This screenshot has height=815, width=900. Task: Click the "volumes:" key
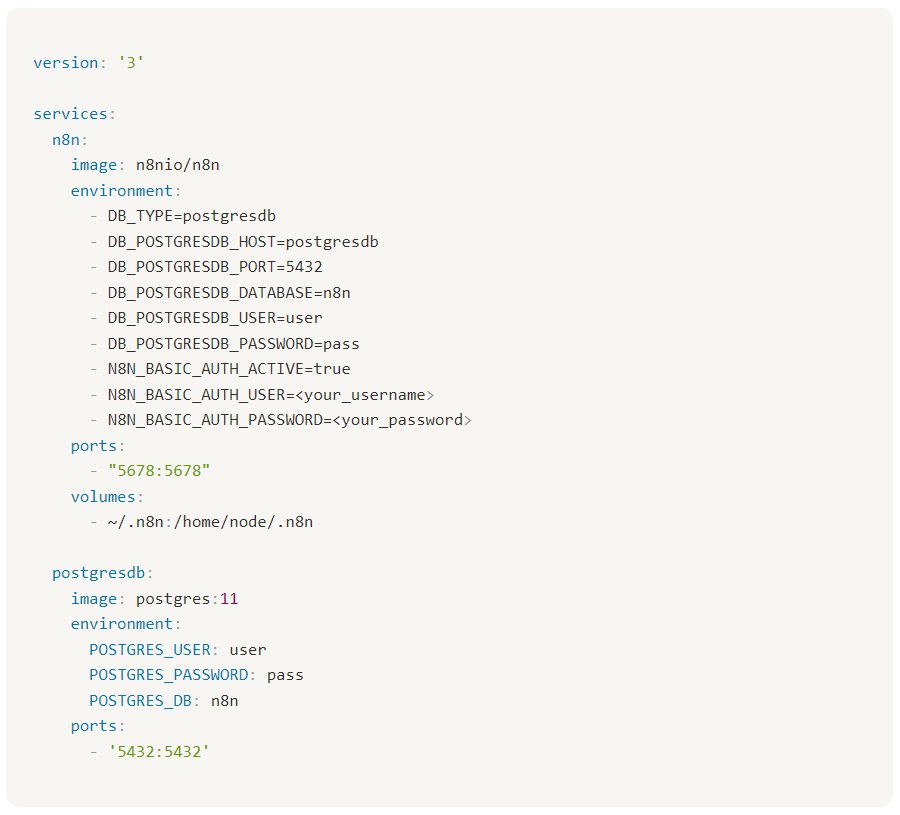(x=107, y=496)
